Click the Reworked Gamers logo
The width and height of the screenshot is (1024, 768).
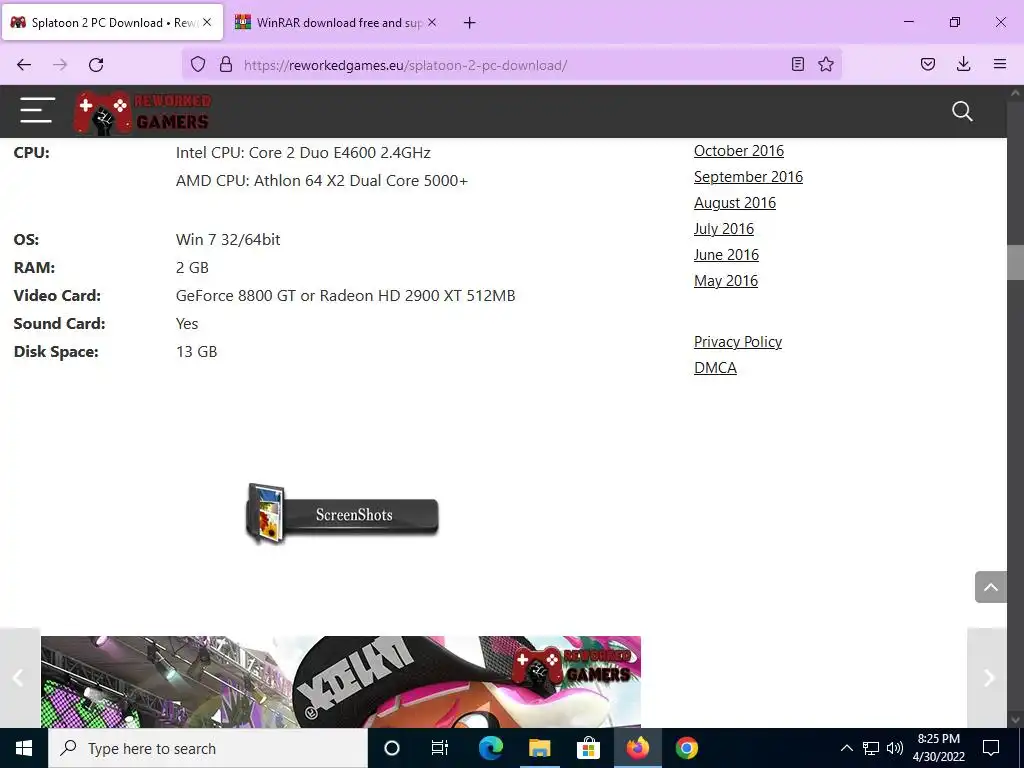click(142, 113)
